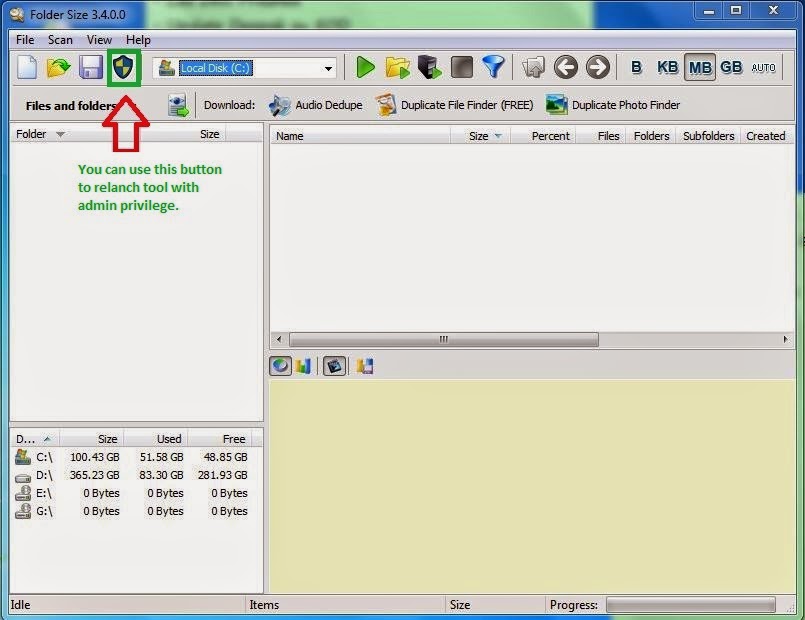
Task: Open saved scan with folder icon
Action: [58, 67]
